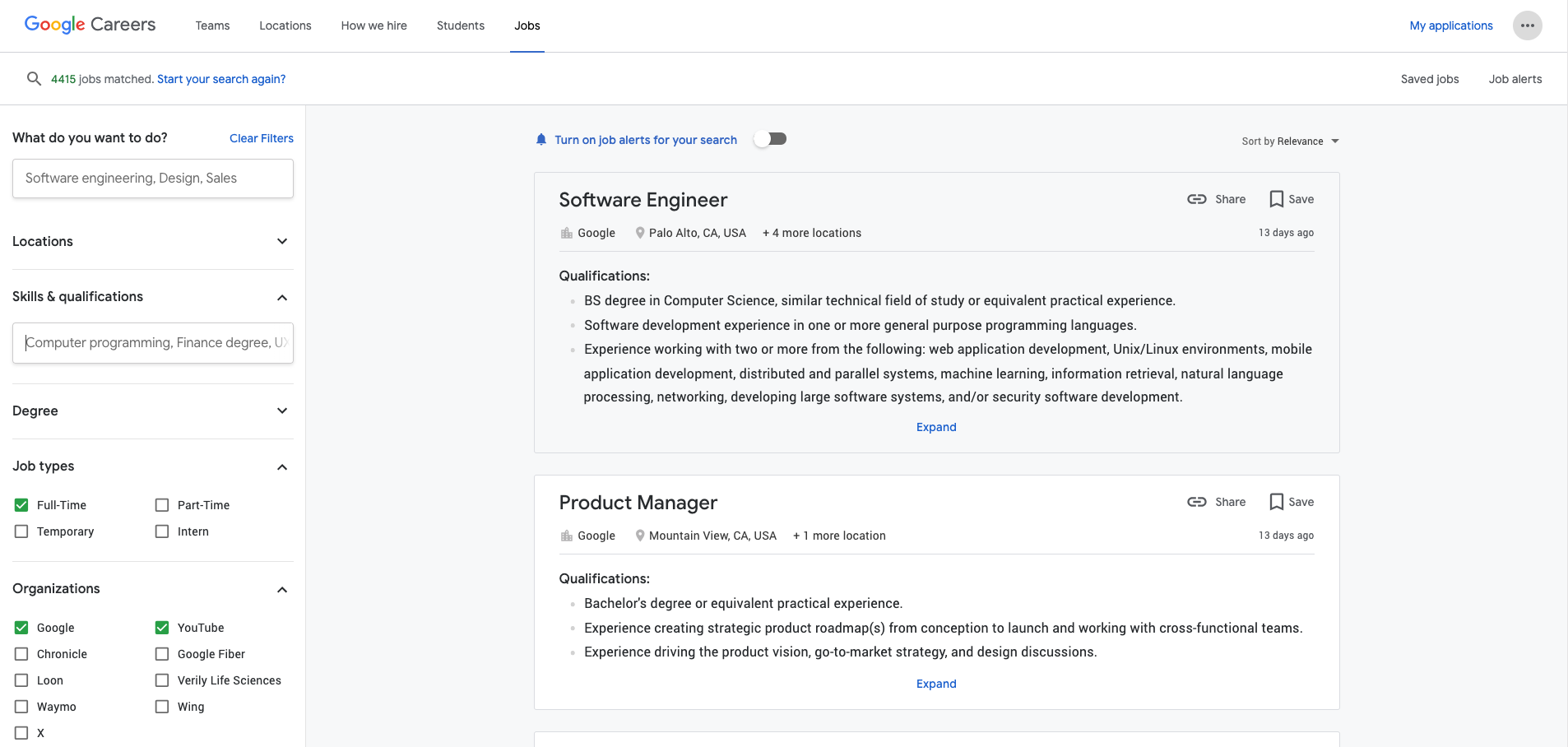Screen dimensions: 1568x747
Task: Click Save bookmark icon on Product Manager
Action: [1276, 502]
